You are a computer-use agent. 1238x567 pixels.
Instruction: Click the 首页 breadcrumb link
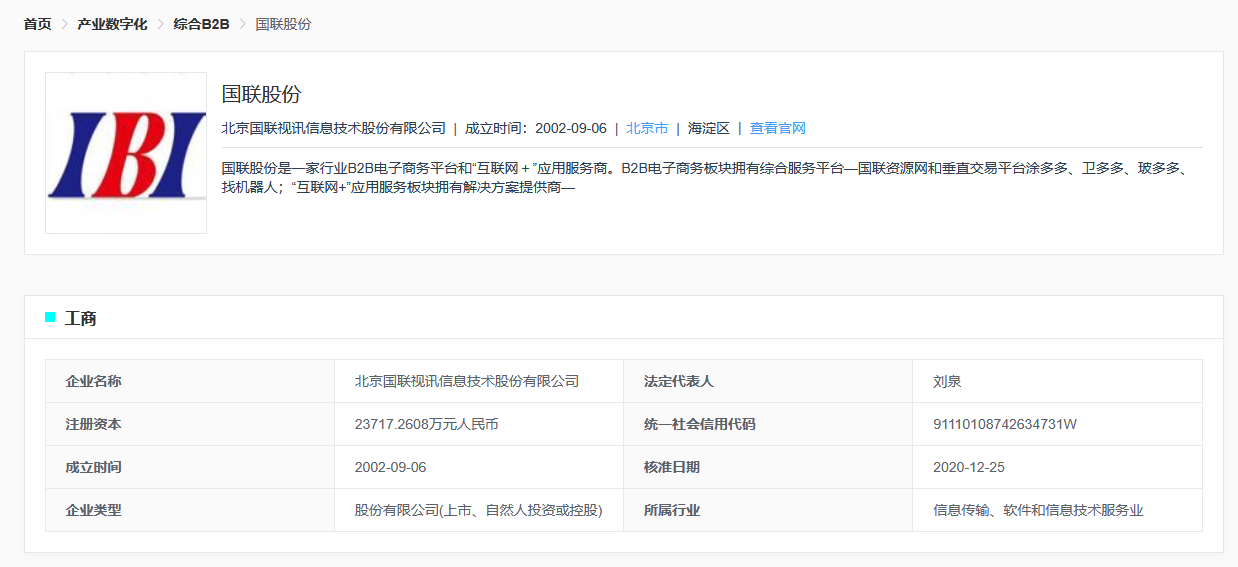click(x=38, y=24)
